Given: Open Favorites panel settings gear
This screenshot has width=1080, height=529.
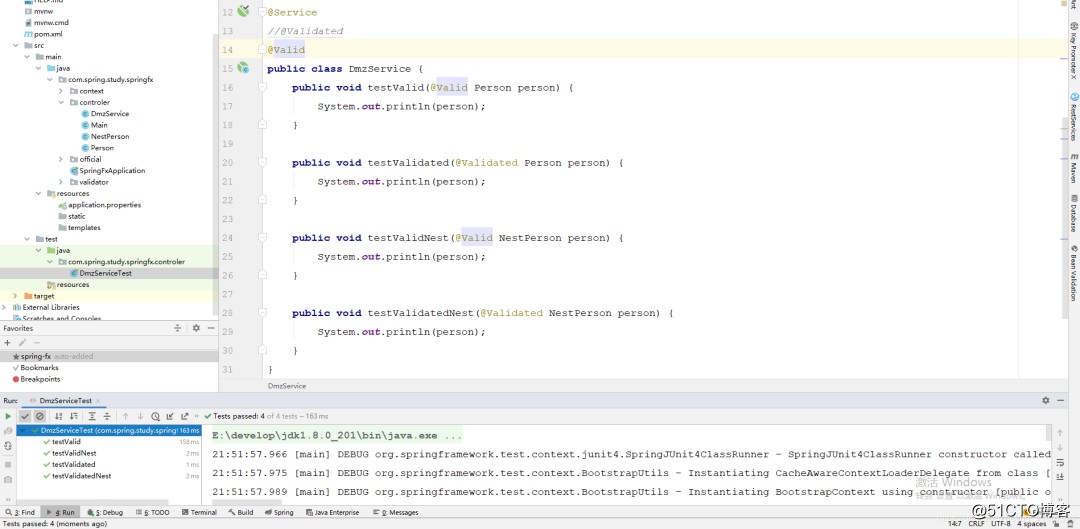Looking at the screenshot, I should (196, 329).
